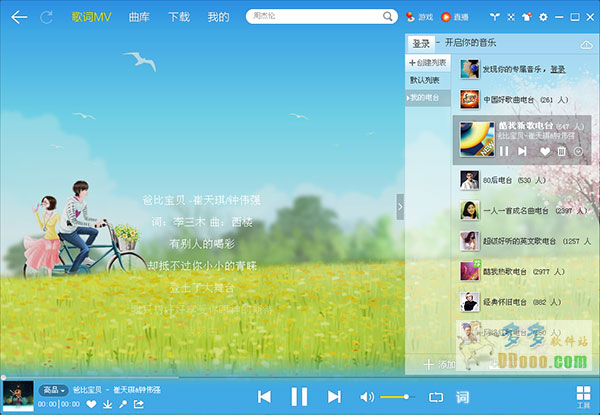Pause playback with main pause button
The height and width of the screenshot is (415, 600).
(299, 397)
